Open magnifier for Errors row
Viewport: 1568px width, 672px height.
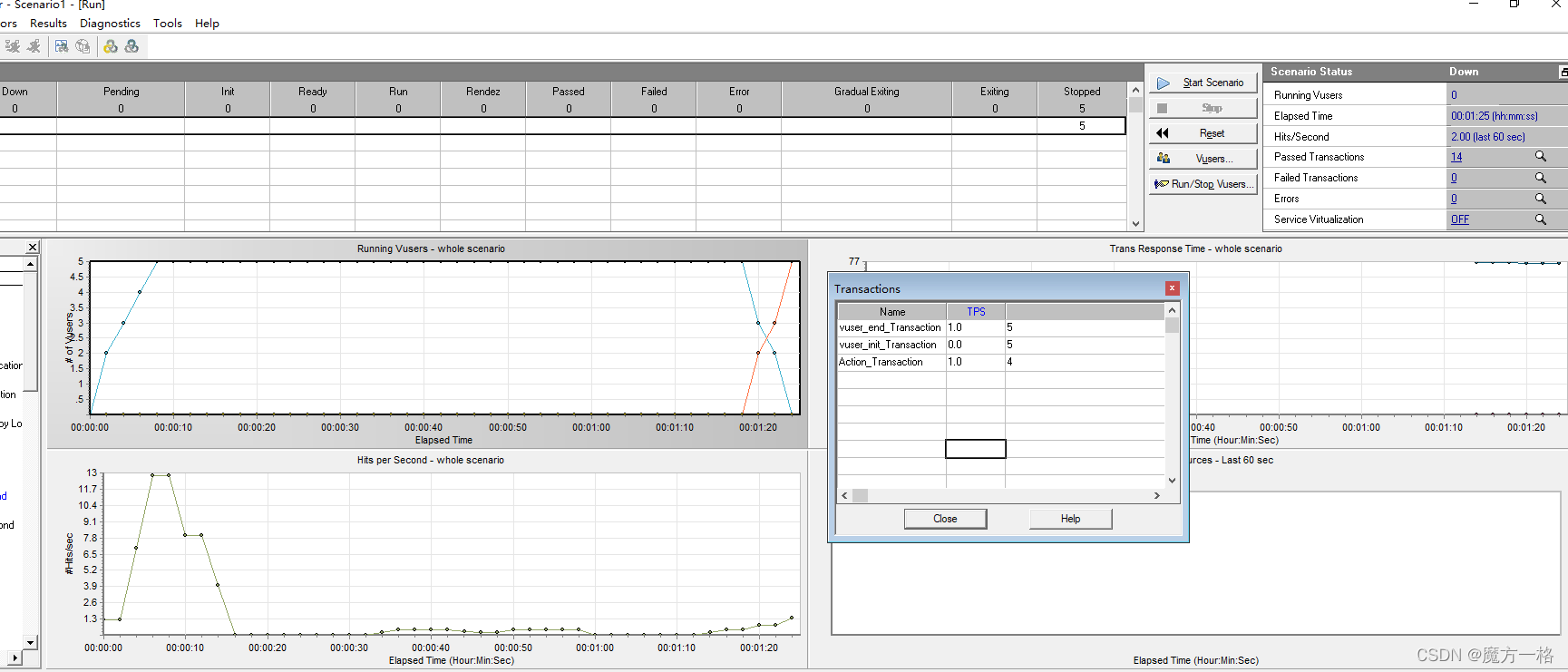pyautogui.click(x=1540, y=199)
